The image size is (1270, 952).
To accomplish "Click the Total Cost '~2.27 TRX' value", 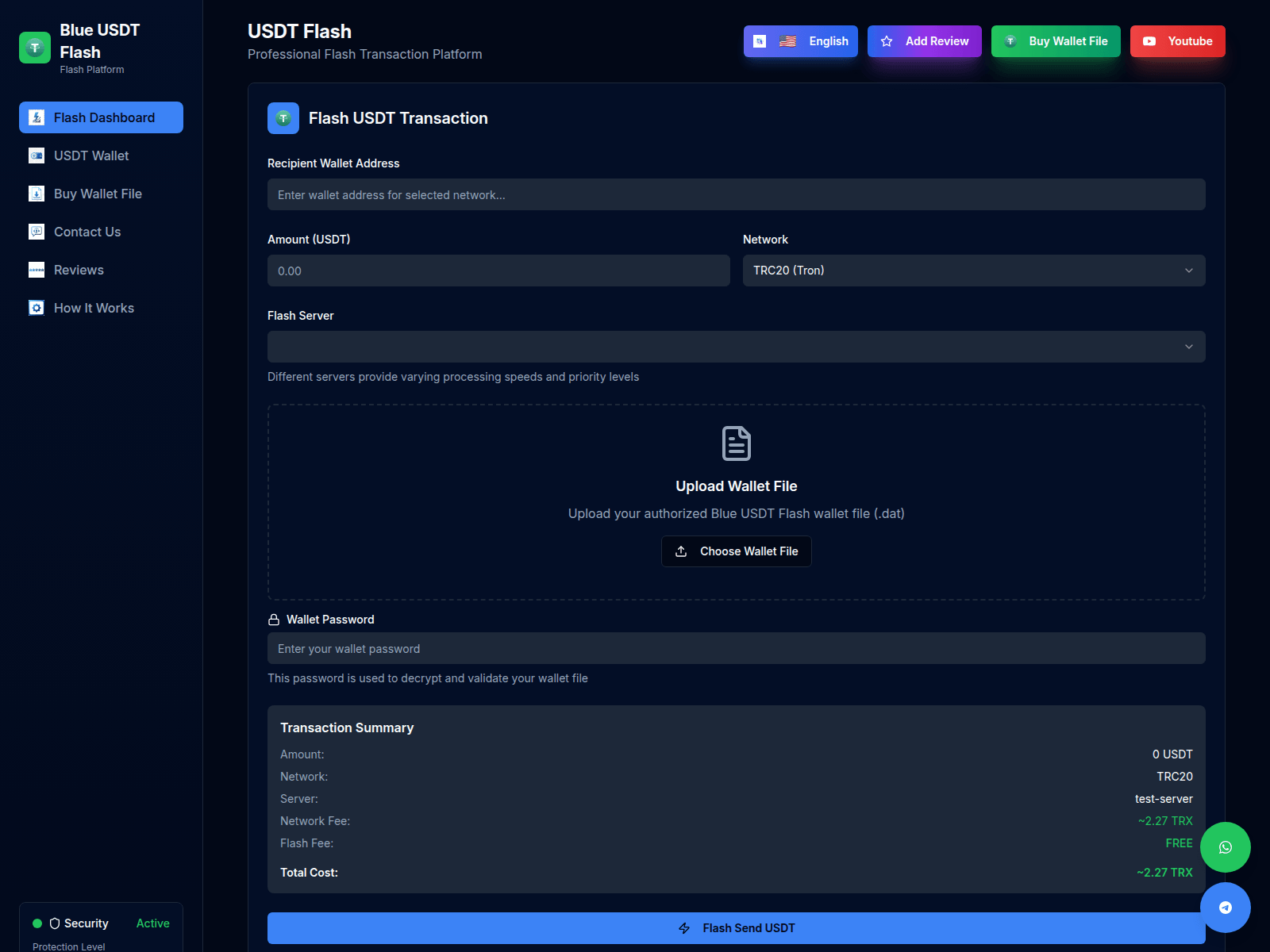I will coord(1164,873).
